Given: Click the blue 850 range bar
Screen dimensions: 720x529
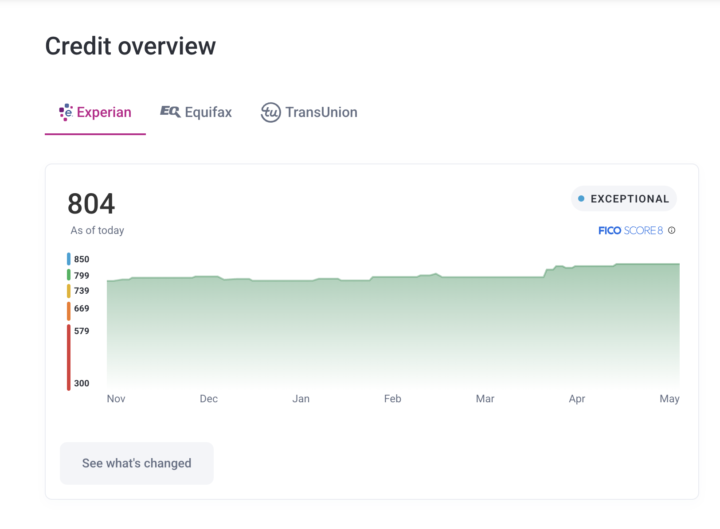Looking at the screenshot, I should click(x=69, y=259).
